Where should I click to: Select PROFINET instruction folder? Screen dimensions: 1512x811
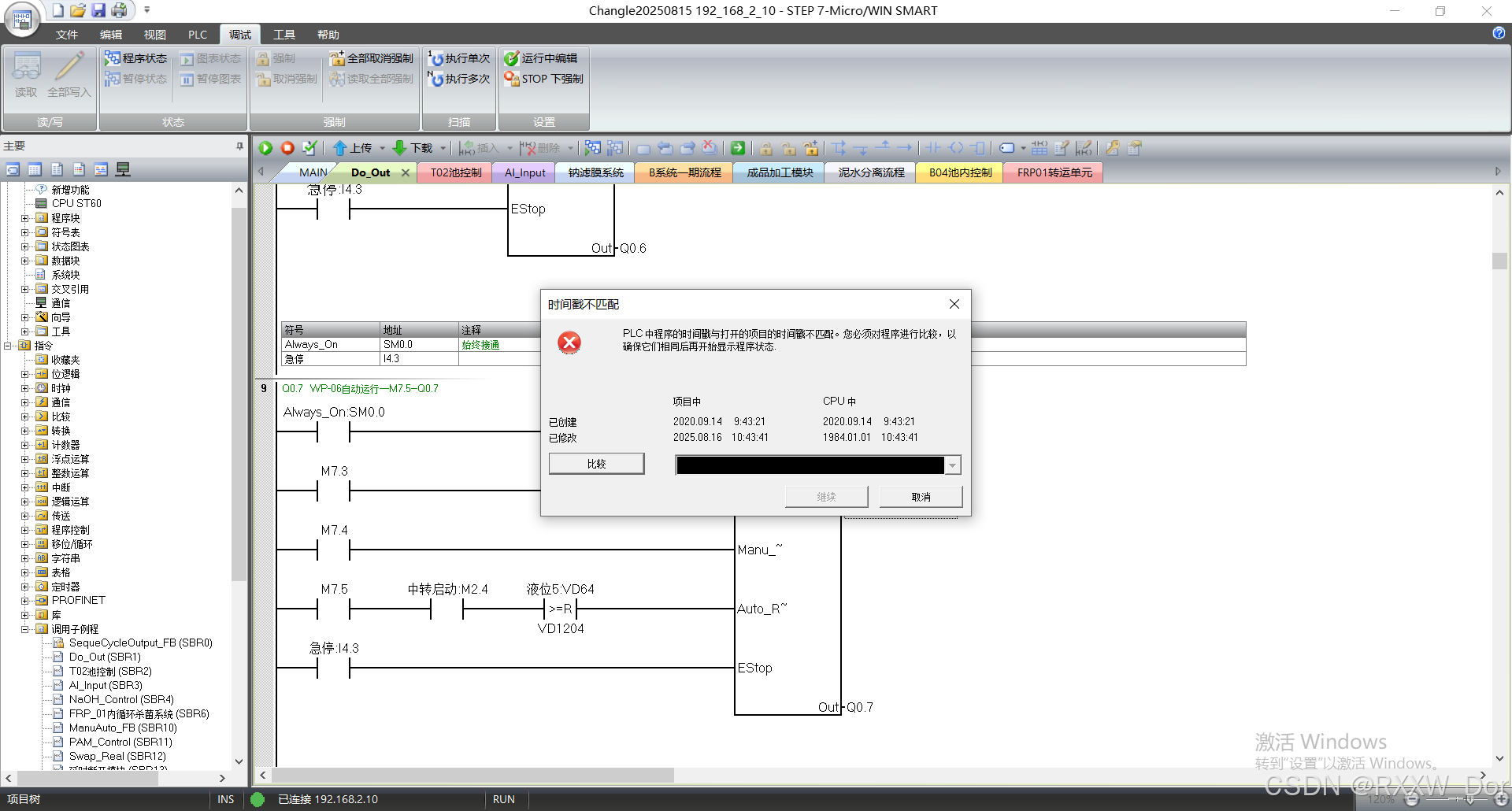78,600
